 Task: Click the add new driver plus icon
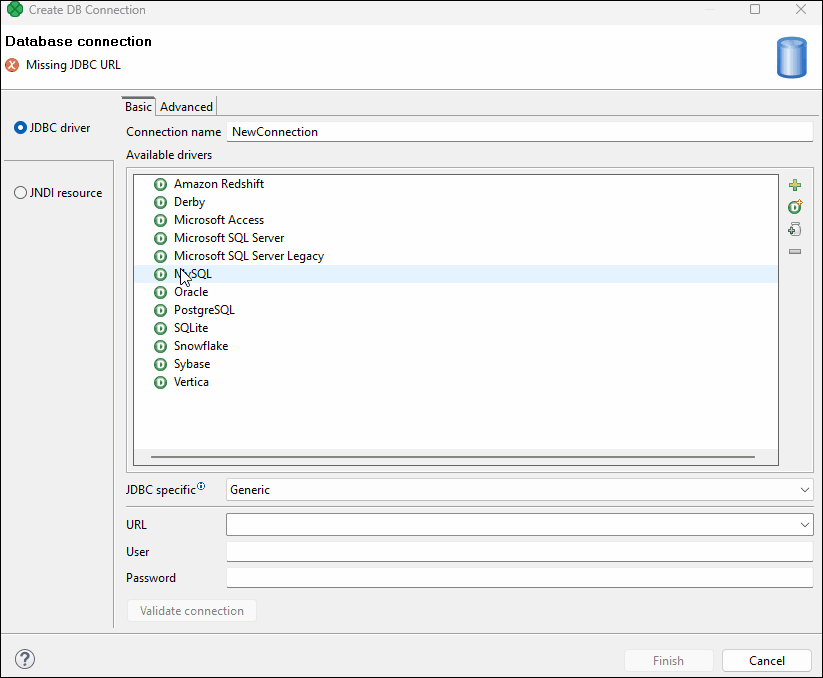(x=794, y=184)
